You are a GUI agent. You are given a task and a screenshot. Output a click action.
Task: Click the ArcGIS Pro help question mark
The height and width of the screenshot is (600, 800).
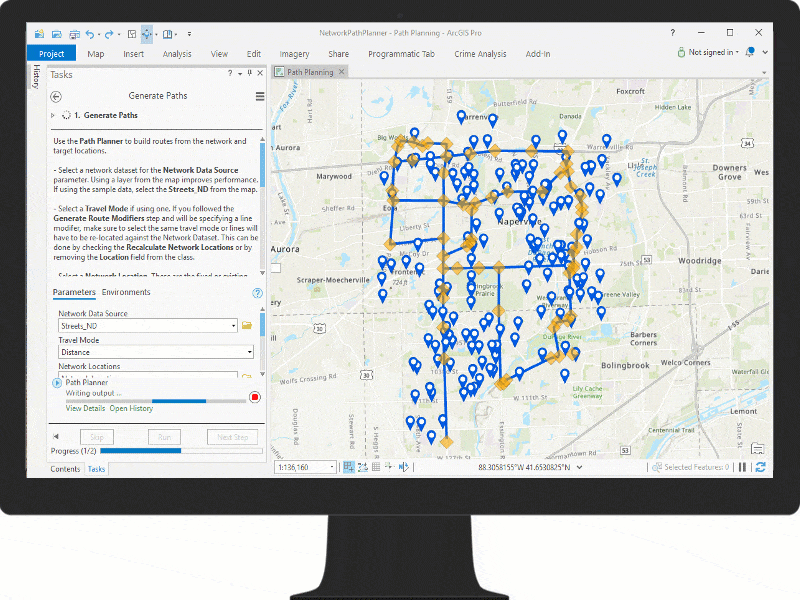pos(672,33)
